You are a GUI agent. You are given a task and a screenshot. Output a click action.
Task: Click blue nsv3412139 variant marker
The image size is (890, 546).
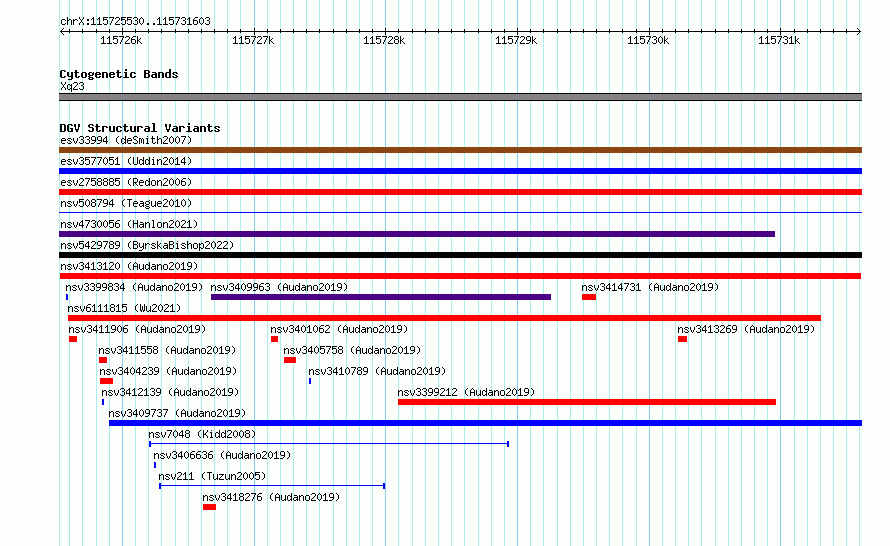(x=103, y=402)
